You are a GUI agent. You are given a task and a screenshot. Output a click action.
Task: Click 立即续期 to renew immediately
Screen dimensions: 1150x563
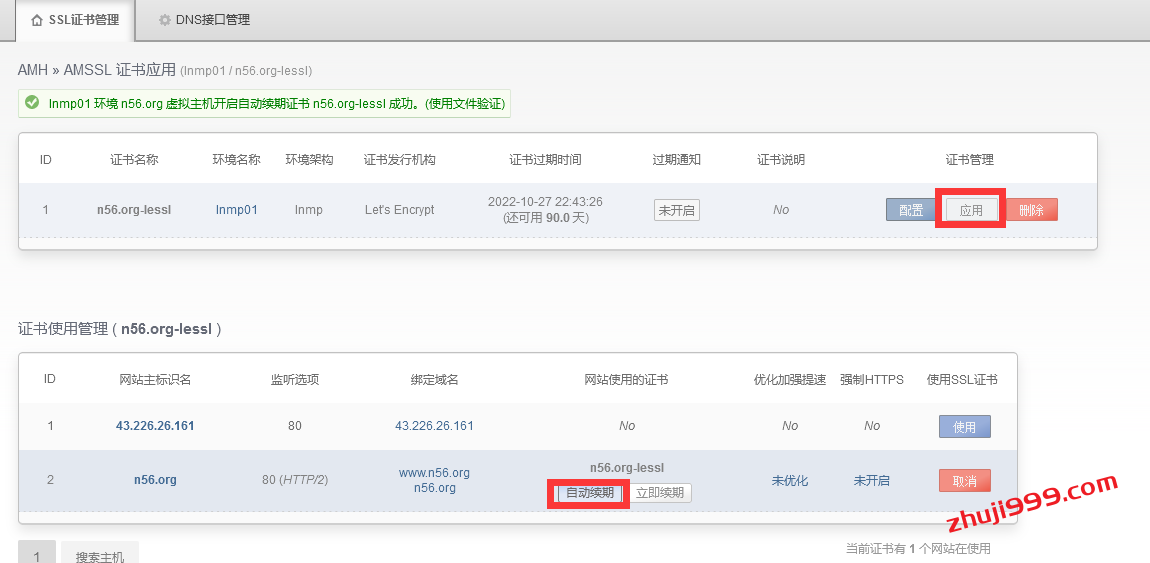660,493
